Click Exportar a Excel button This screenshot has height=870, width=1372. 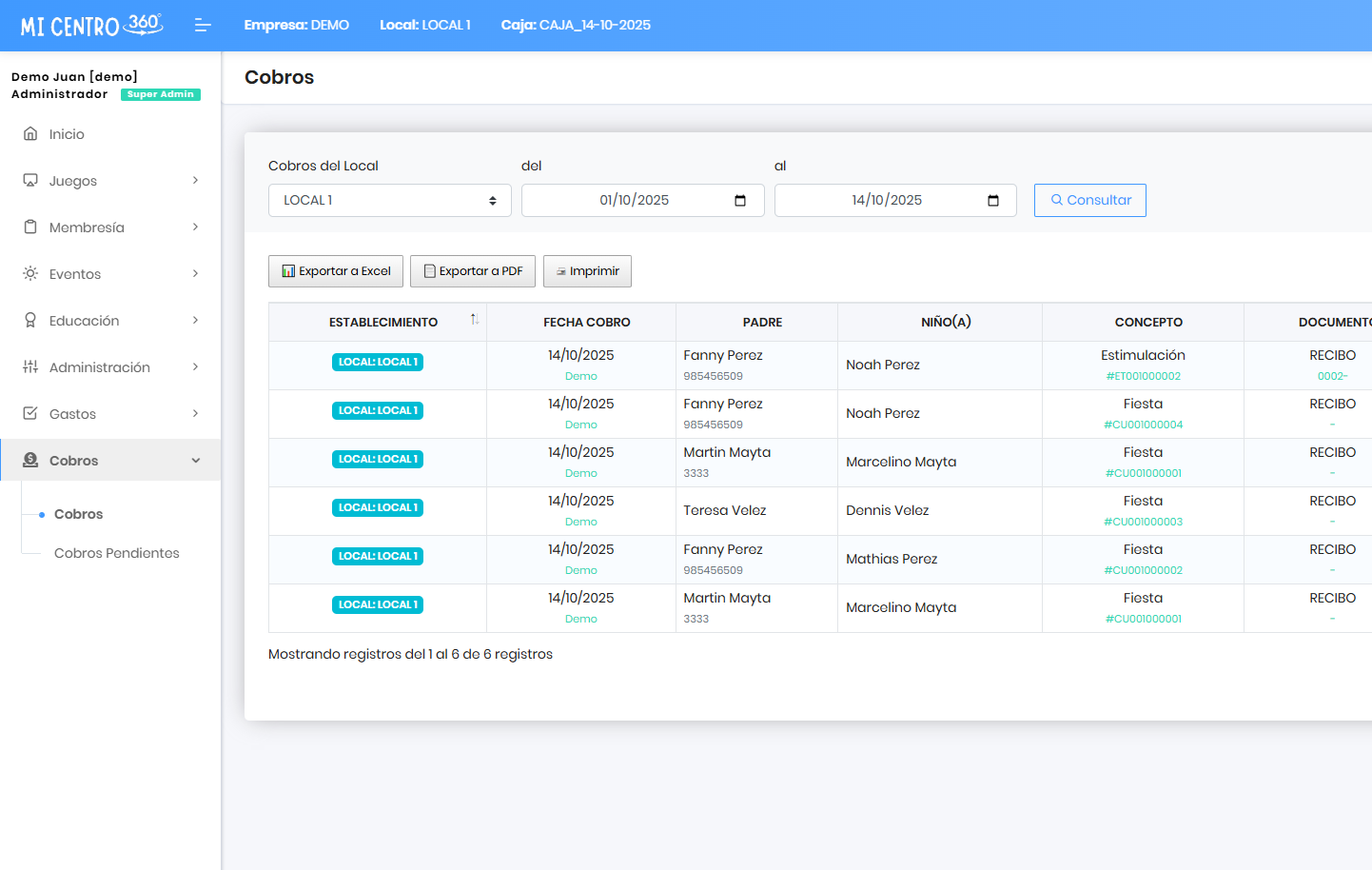pos(336,271)
